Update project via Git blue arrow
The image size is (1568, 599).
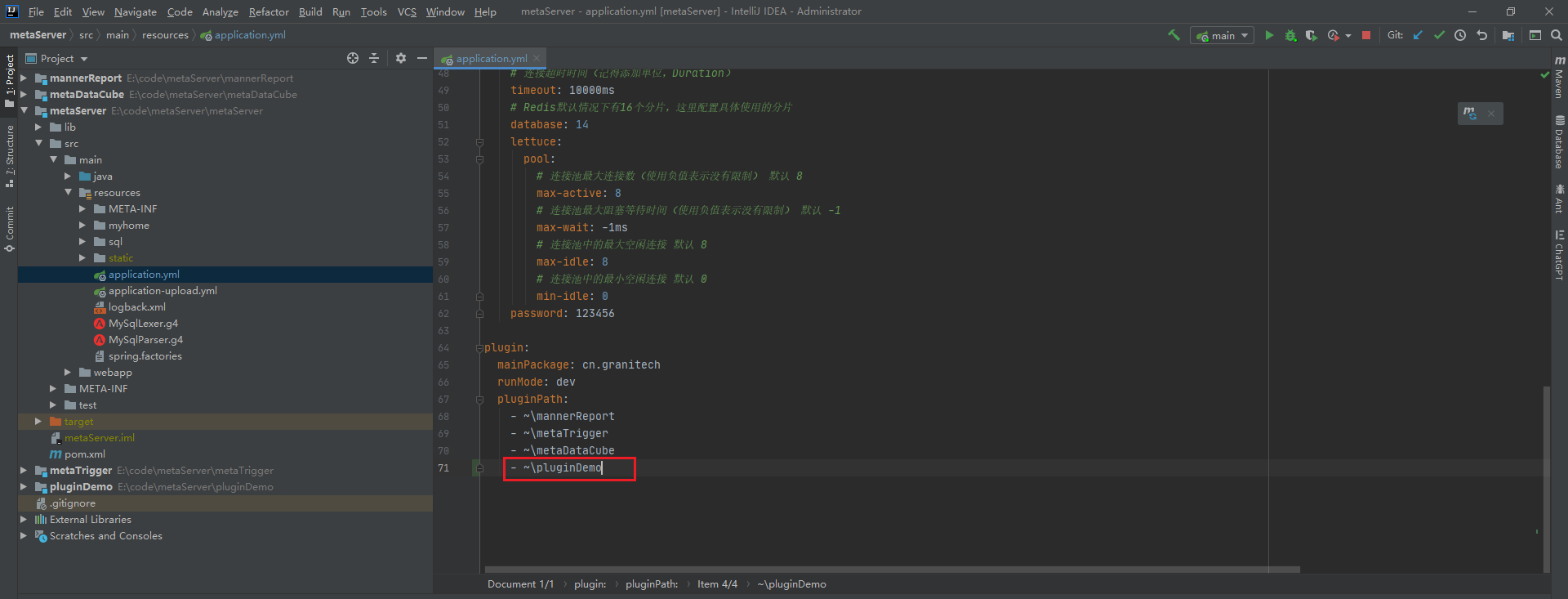coord(1418,35)
